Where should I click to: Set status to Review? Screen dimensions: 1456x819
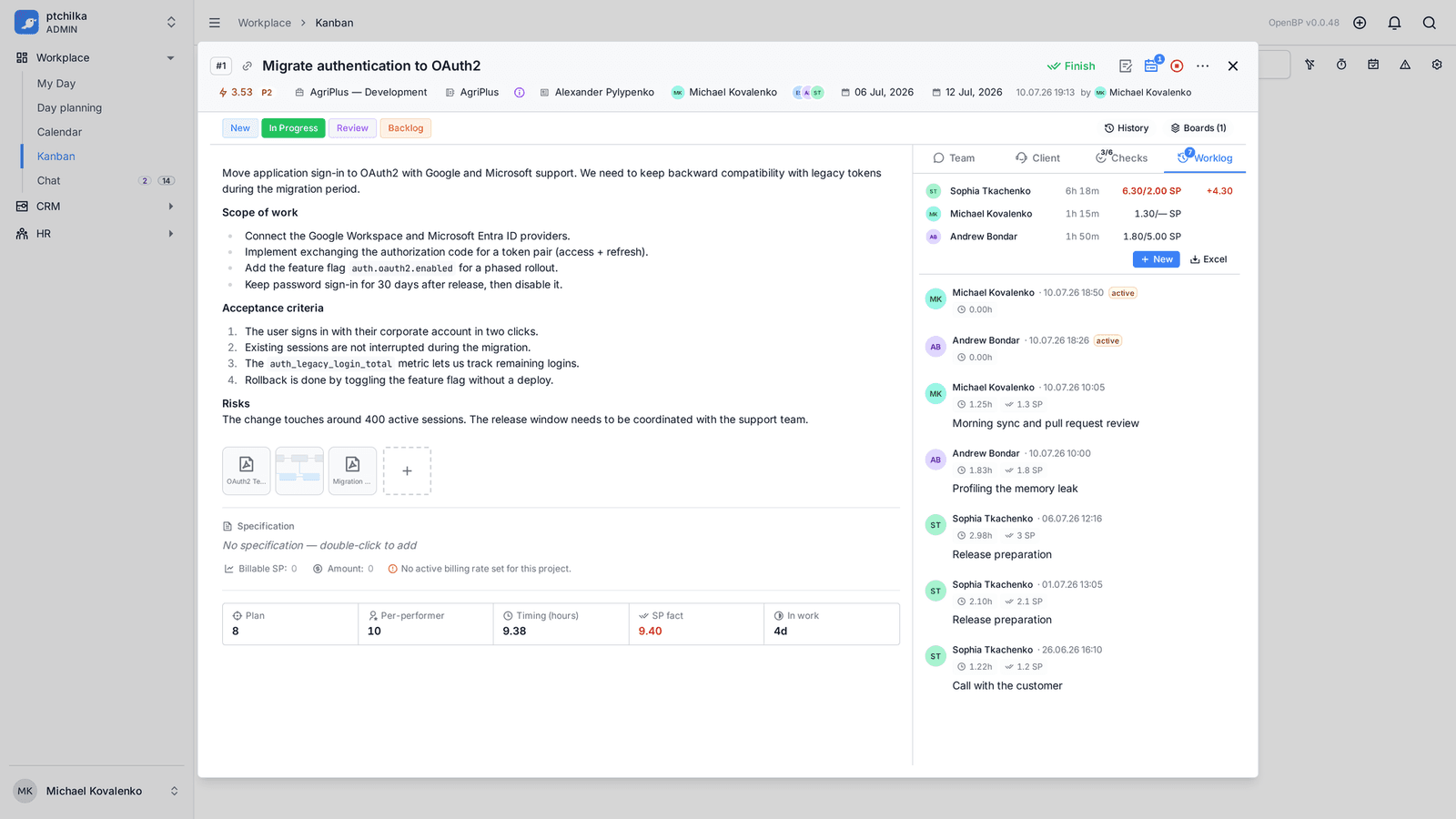pyautogui.click(x=352, y=128)
